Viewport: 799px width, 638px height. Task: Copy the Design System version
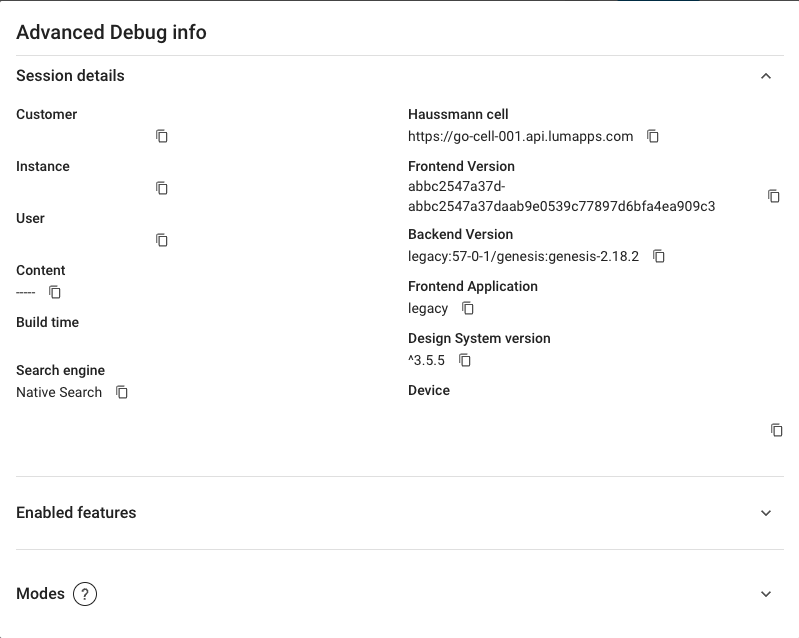[x=465, y=360]
